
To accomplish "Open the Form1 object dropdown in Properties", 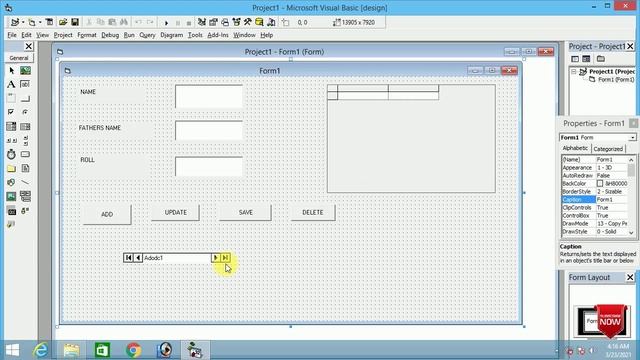I will pyautogui.click(x=632, y=138).
